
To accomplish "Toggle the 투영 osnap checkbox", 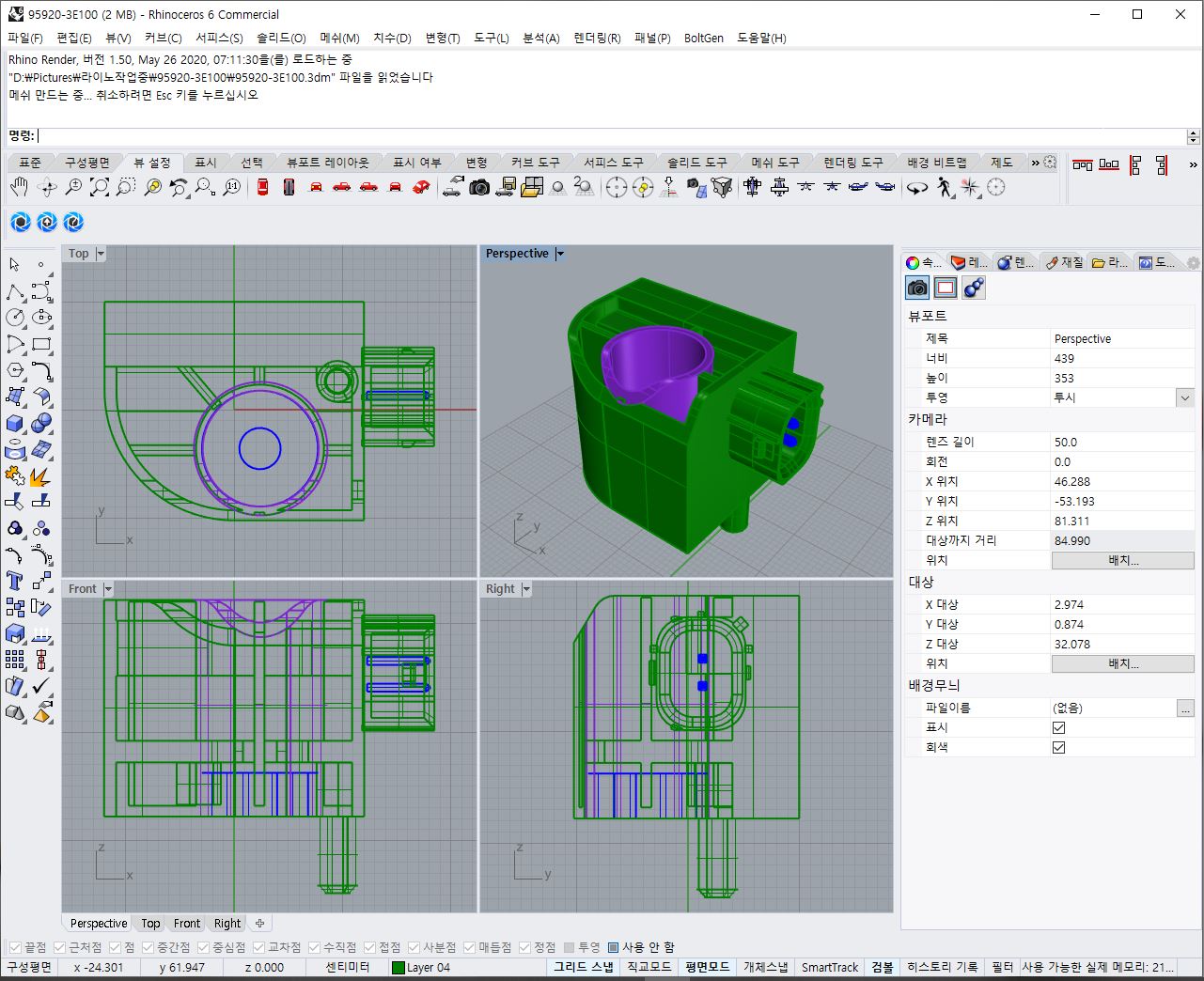I will click(569, 947).
